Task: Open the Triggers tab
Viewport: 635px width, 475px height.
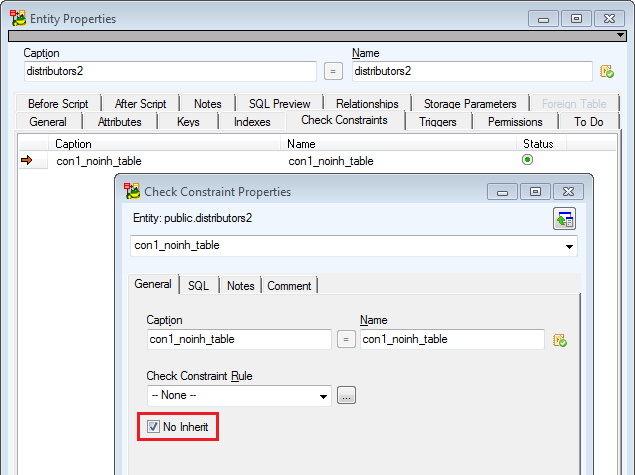Action: (x=437, y=121)
